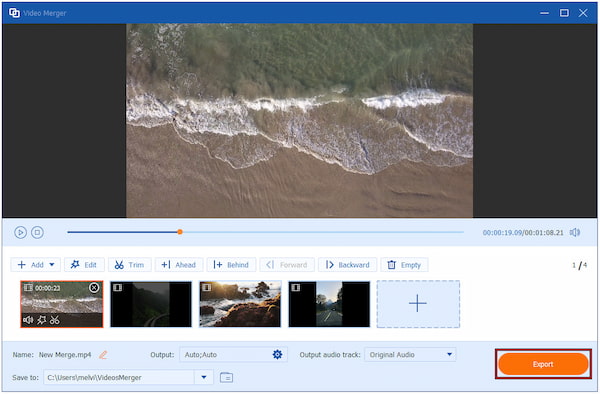Click the video preview area
Screen dimensions: 600x394
click(x=300, y=120)
